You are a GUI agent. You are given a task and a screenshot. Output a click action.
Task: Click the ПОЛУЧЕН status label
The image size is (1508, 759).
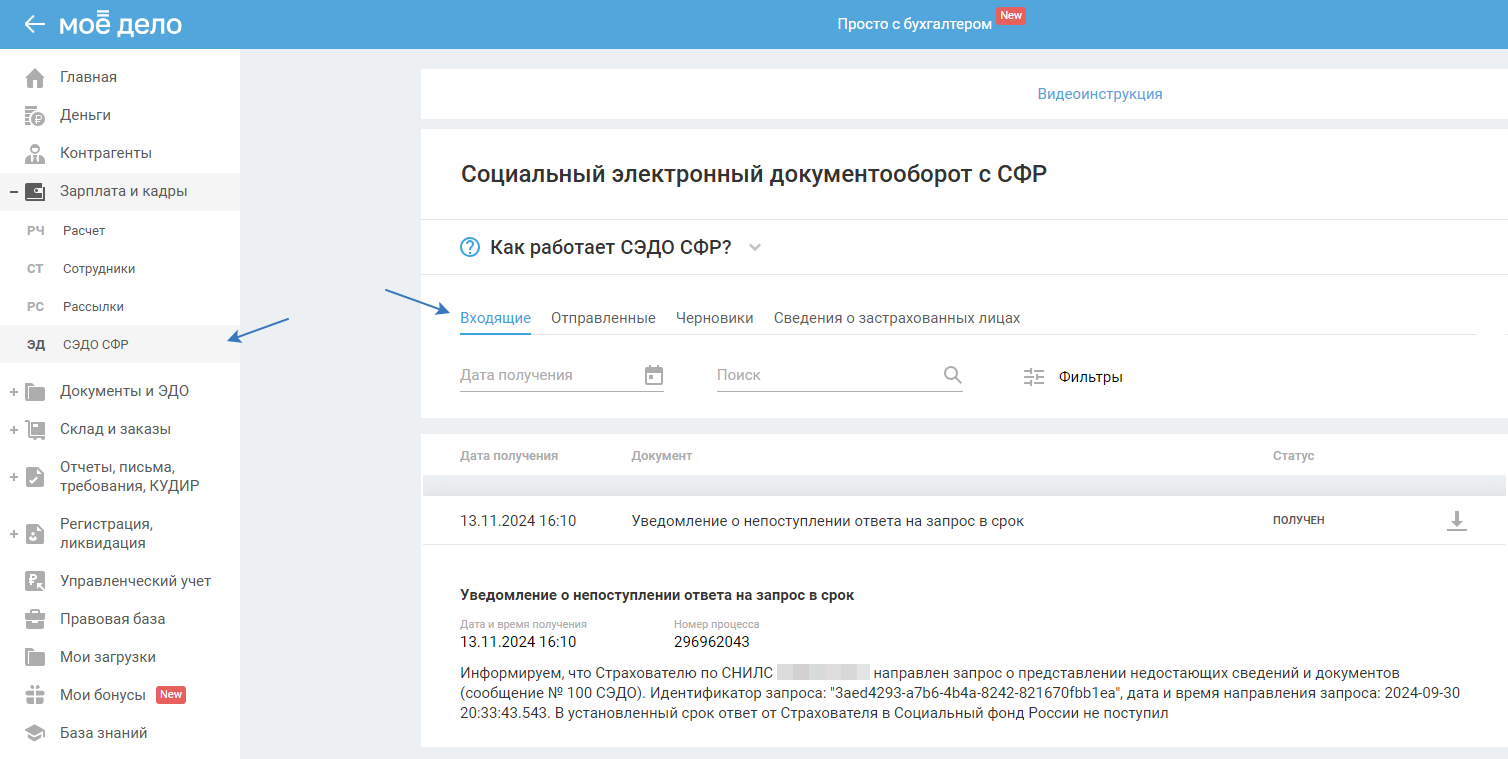pyautogui.click(x=1298, y=521)
